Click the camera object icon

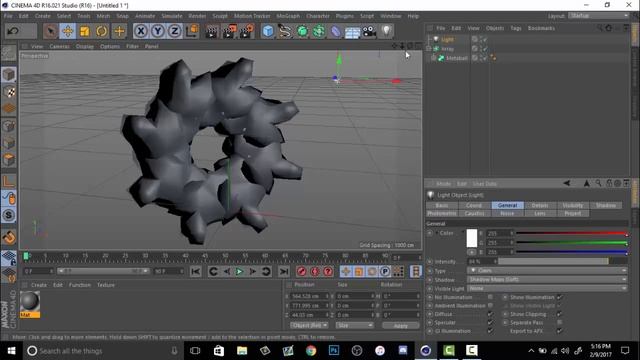pyautogui.click(x=369, y=31)
